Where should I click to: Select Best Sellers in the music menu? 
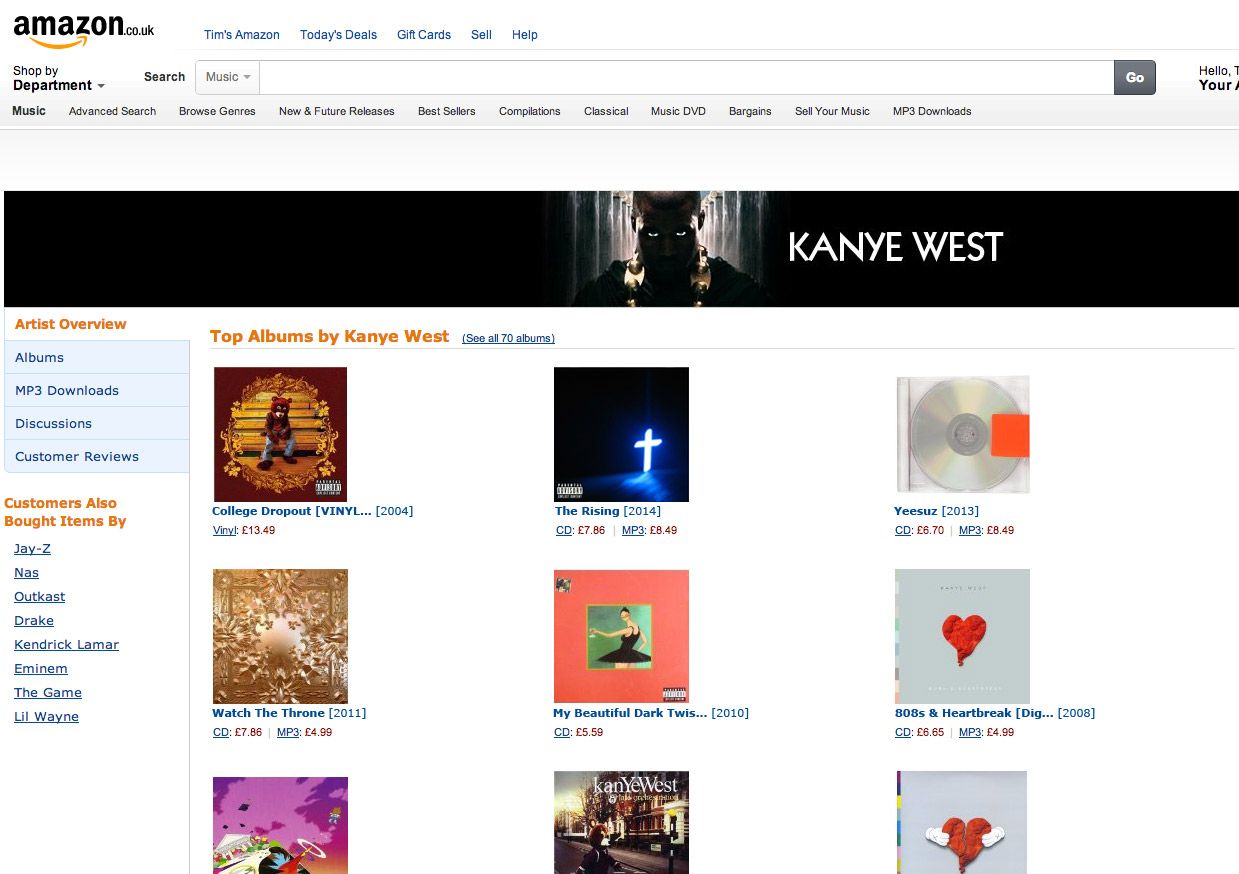tap(446, 111)
